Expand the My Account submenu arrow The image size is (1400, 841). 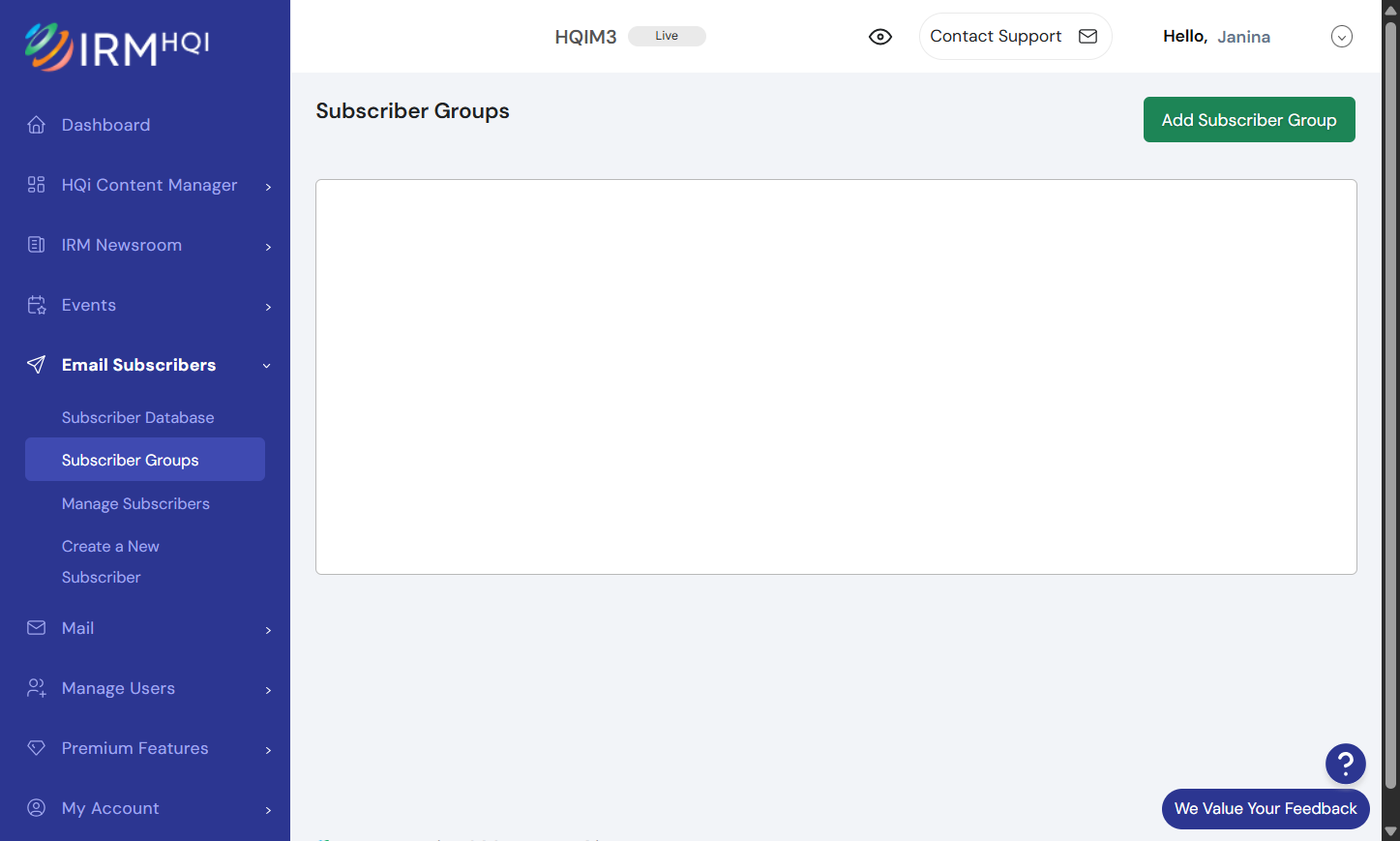(x=268, y=810)
